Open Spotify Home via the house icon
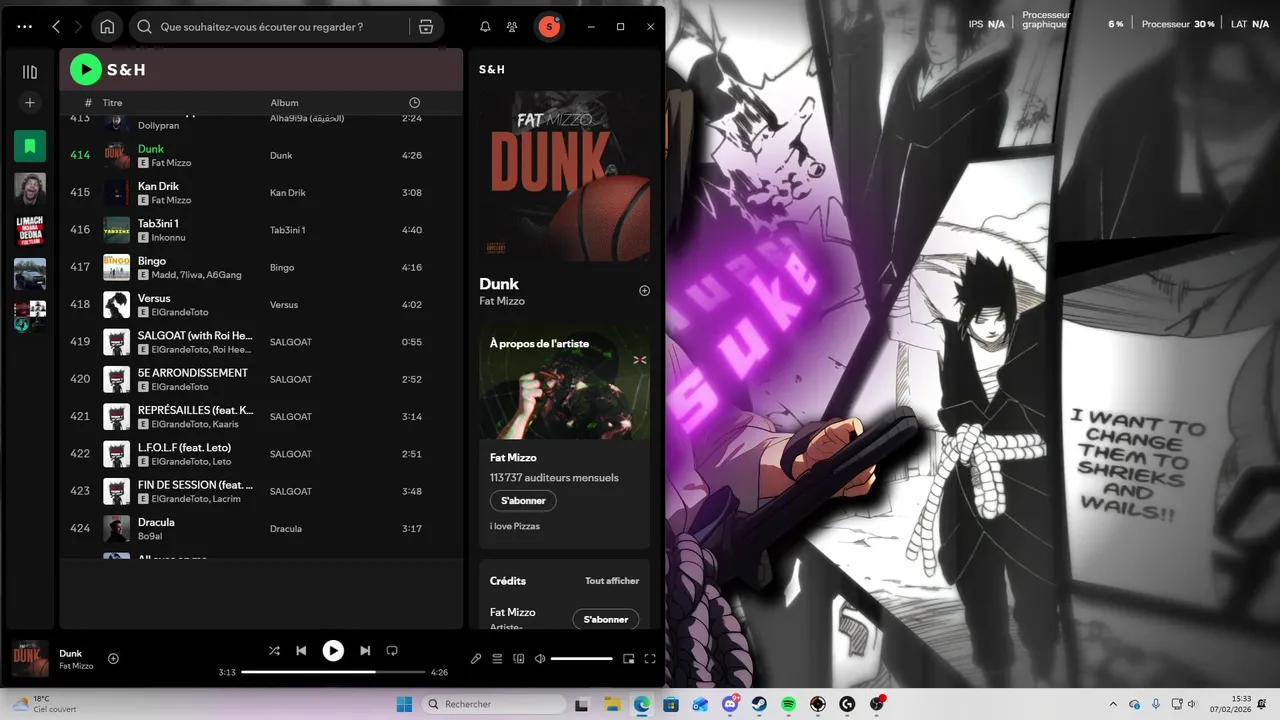The width and height of the screenshot is (1280, 720). (x=107, y=27)
